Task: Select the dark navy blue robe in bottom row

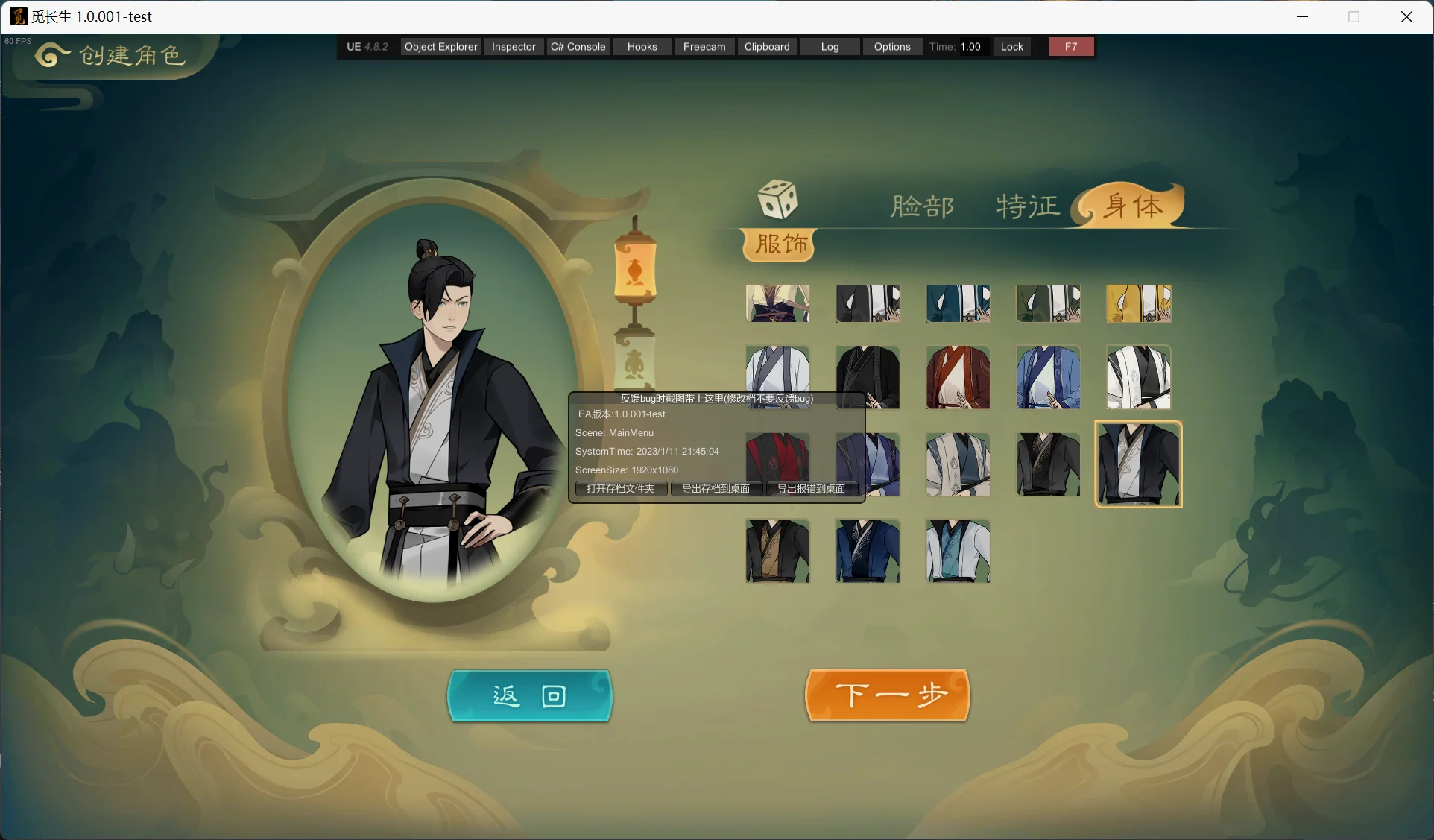Action: click(x=868, y=551)
